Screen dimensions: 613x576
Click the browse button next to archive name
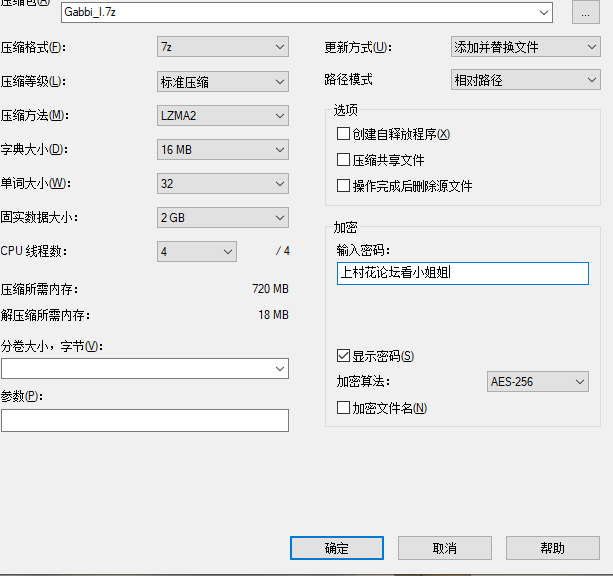(x=585, y=12)
